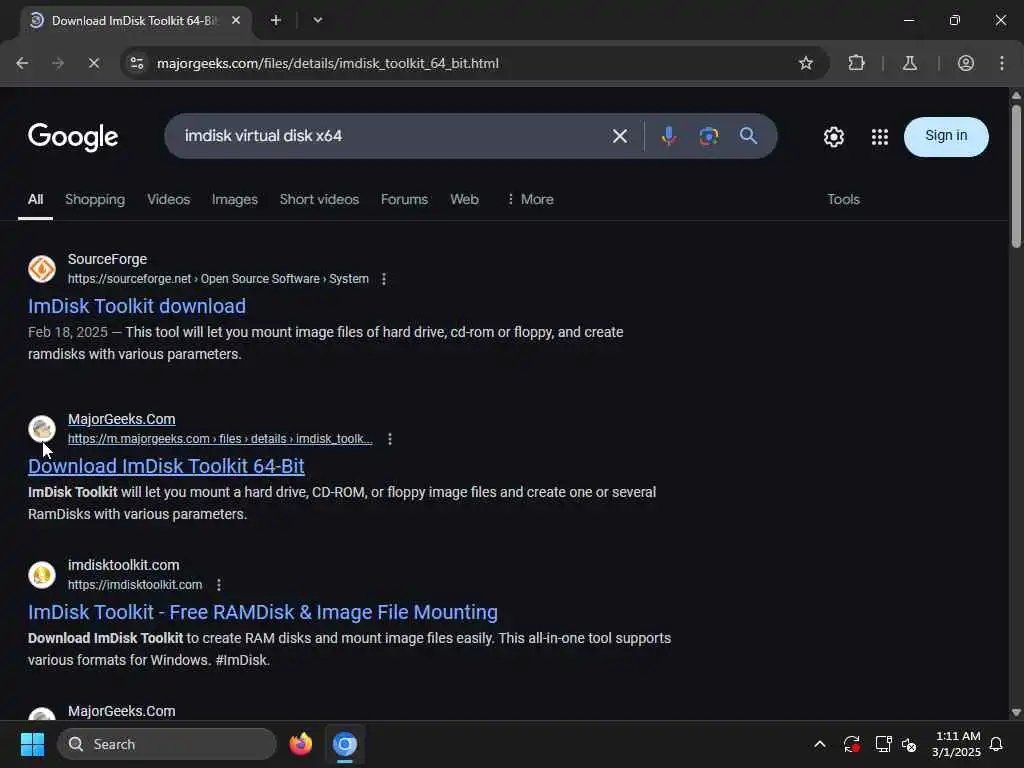Click the sync update tray icon

852,744
